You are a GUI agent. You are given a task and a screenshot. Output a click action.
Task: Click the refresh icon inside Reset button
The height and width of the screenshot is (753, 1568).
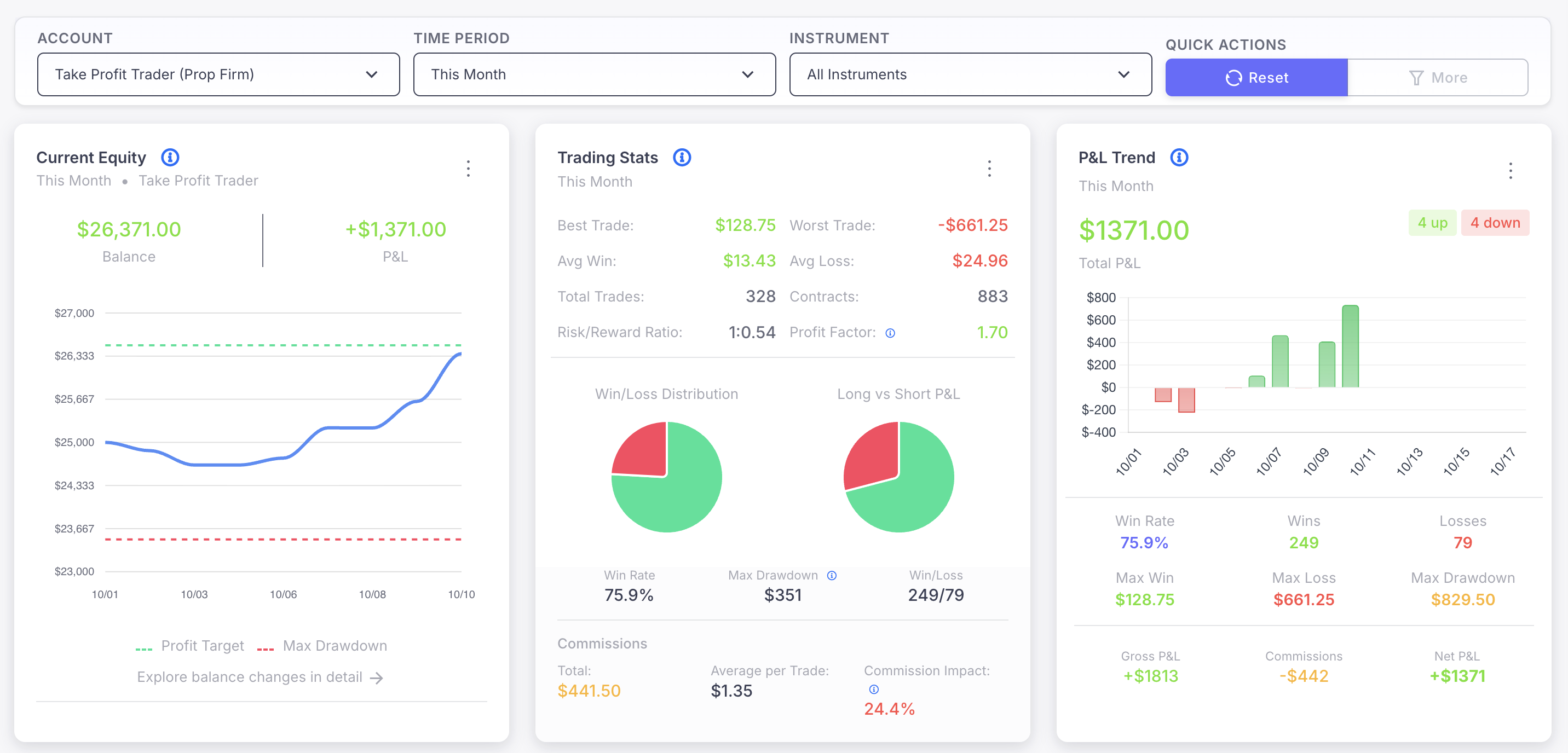click(x=1233, y=77)
